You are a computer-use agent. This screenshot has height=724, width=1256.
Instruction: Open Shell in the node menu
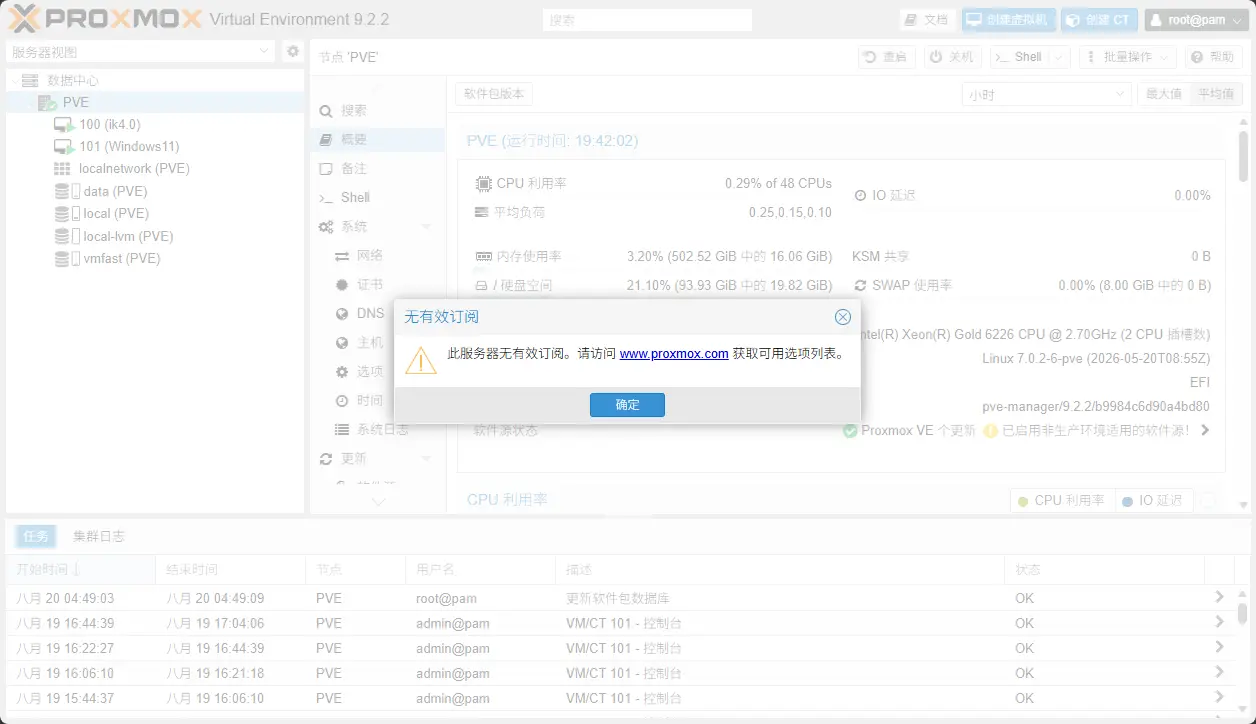(378, 198)
